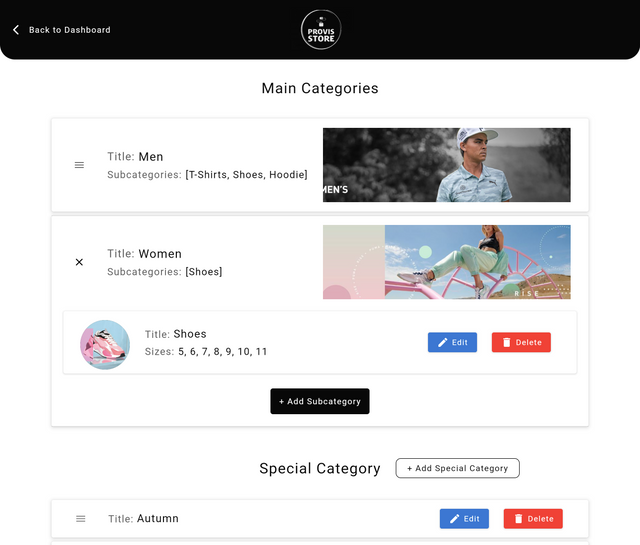The image size is (640, 545).
Task: Collapse the Women category with X icon
Action: point(79,262)
